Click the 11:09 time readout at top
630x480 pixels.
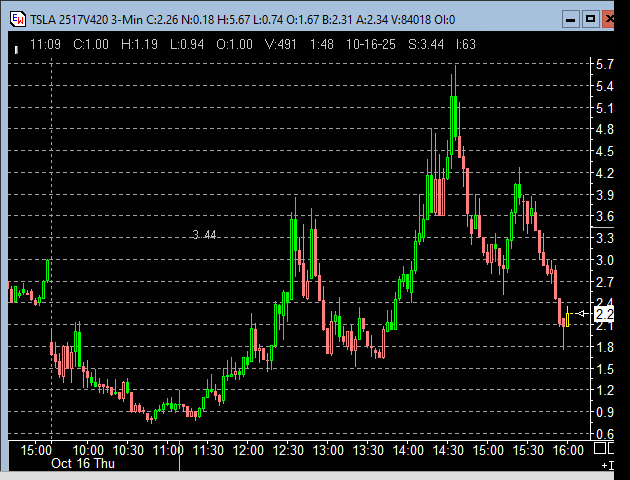point(46,44)
